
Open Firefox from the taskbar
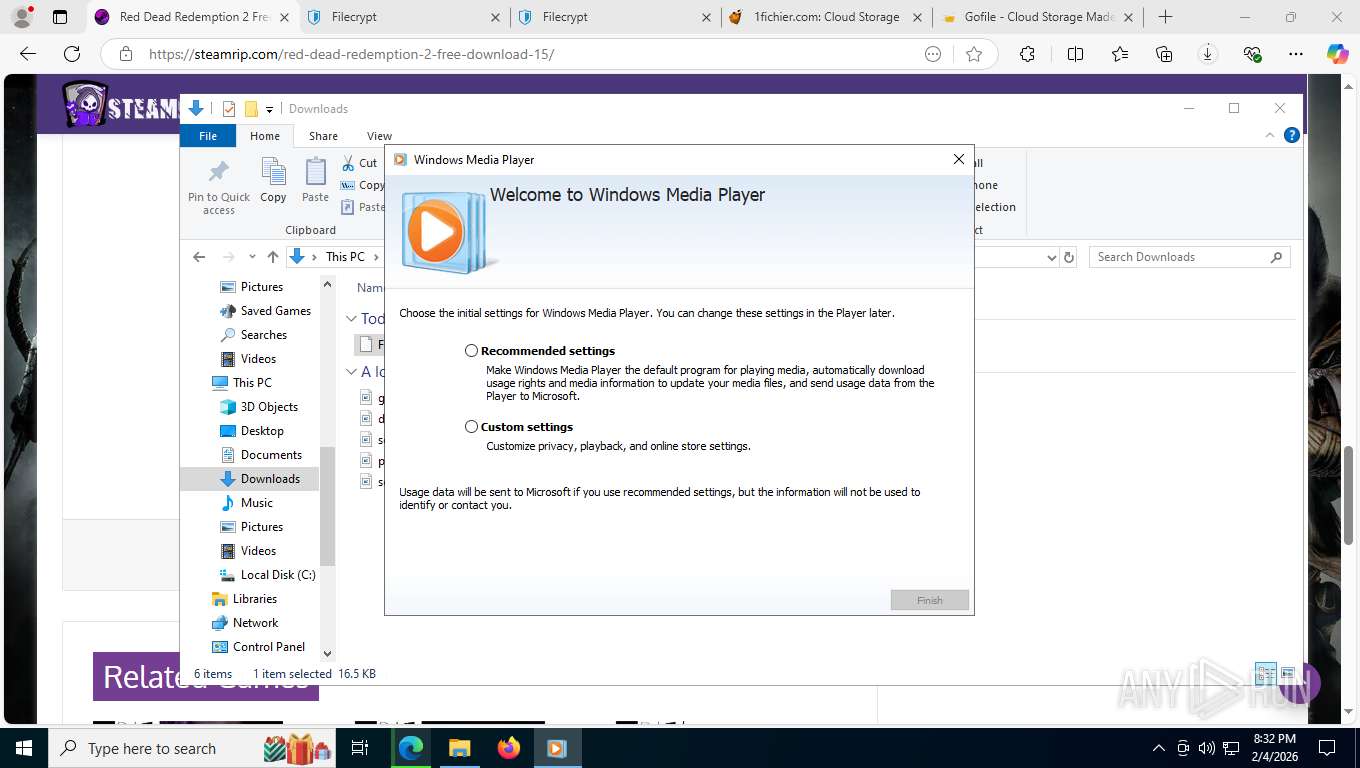[x=508, y=748]
